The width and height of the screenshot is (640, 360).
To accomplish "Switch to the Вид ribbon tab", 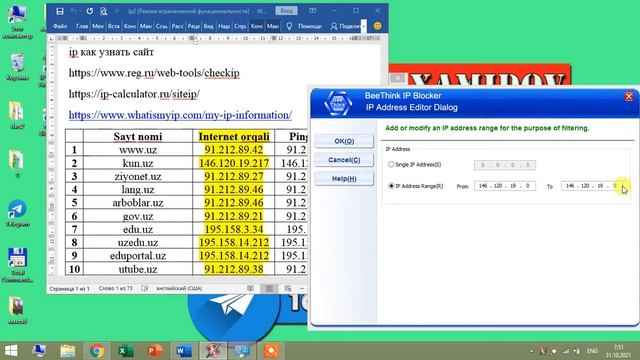I will click(x=209, y=26).
